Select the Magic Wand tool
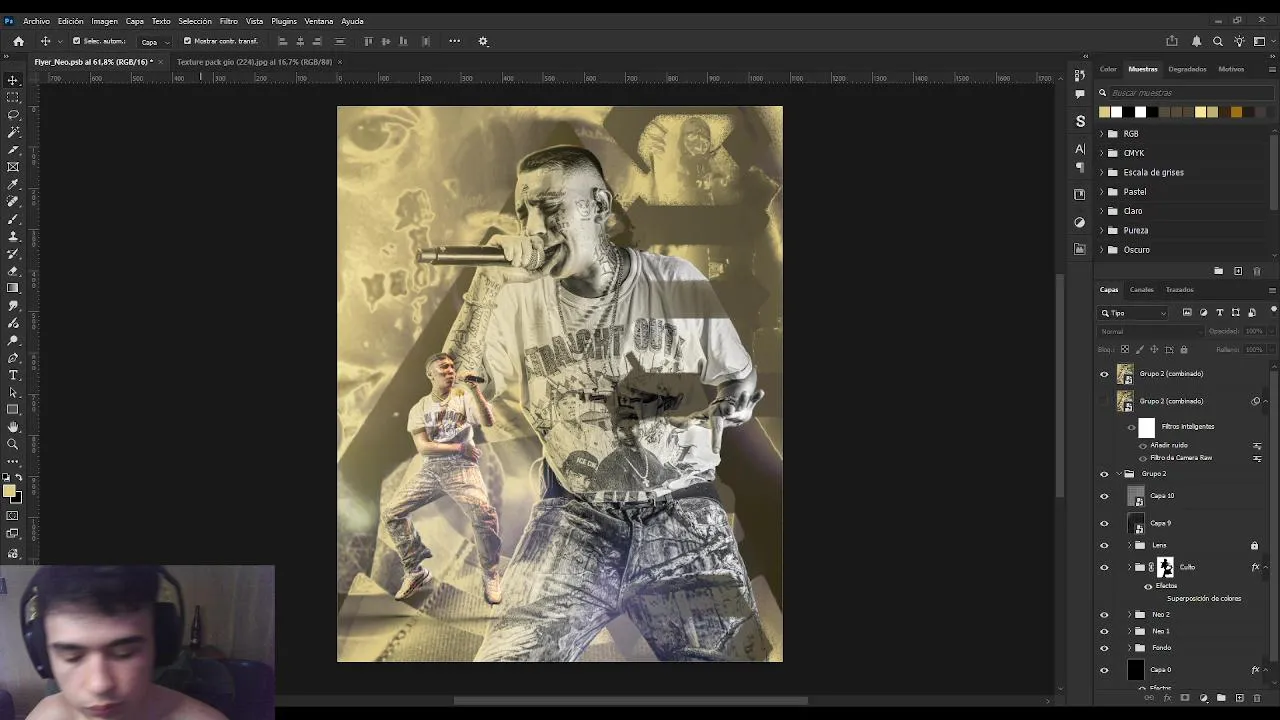 click(13, 132)
